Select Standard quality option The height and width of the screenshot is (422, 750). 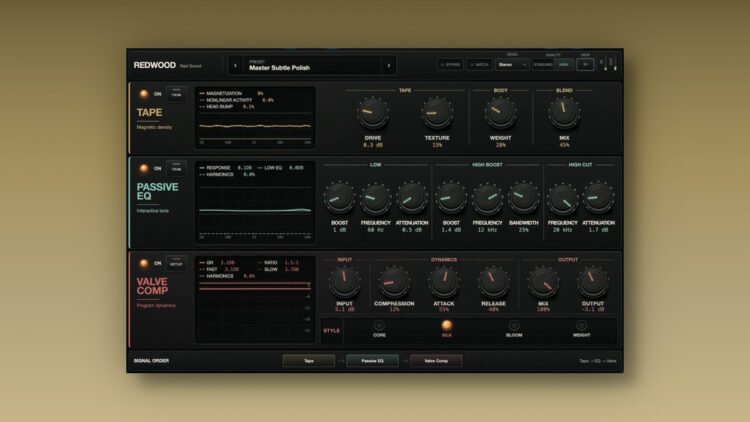(543, 65)
